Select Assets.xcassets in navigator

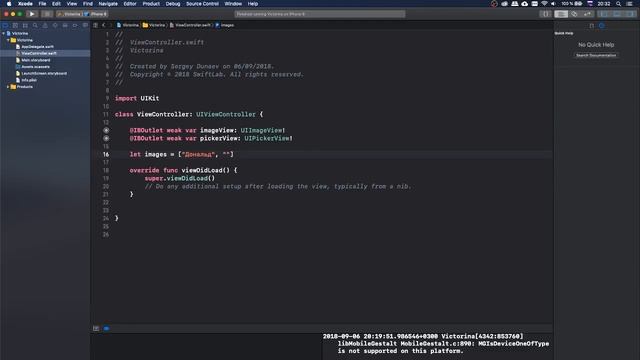pyautogui.click(x=35, y=67)
